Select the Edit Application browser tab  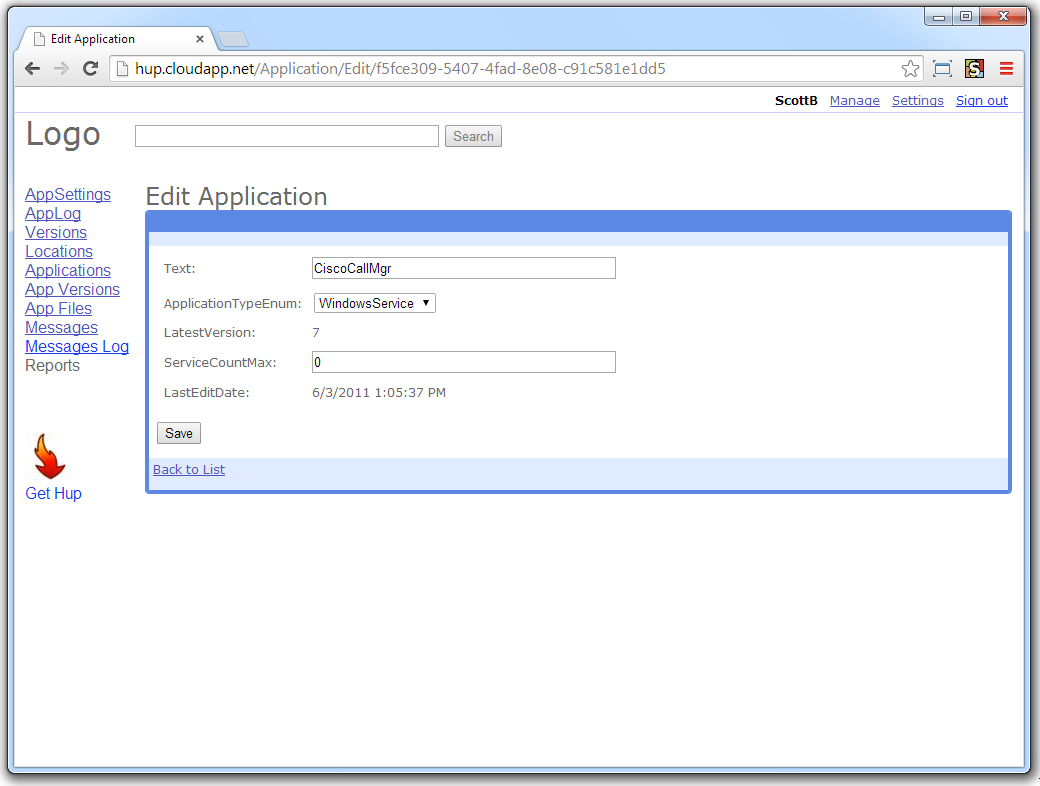pos(110,39)
